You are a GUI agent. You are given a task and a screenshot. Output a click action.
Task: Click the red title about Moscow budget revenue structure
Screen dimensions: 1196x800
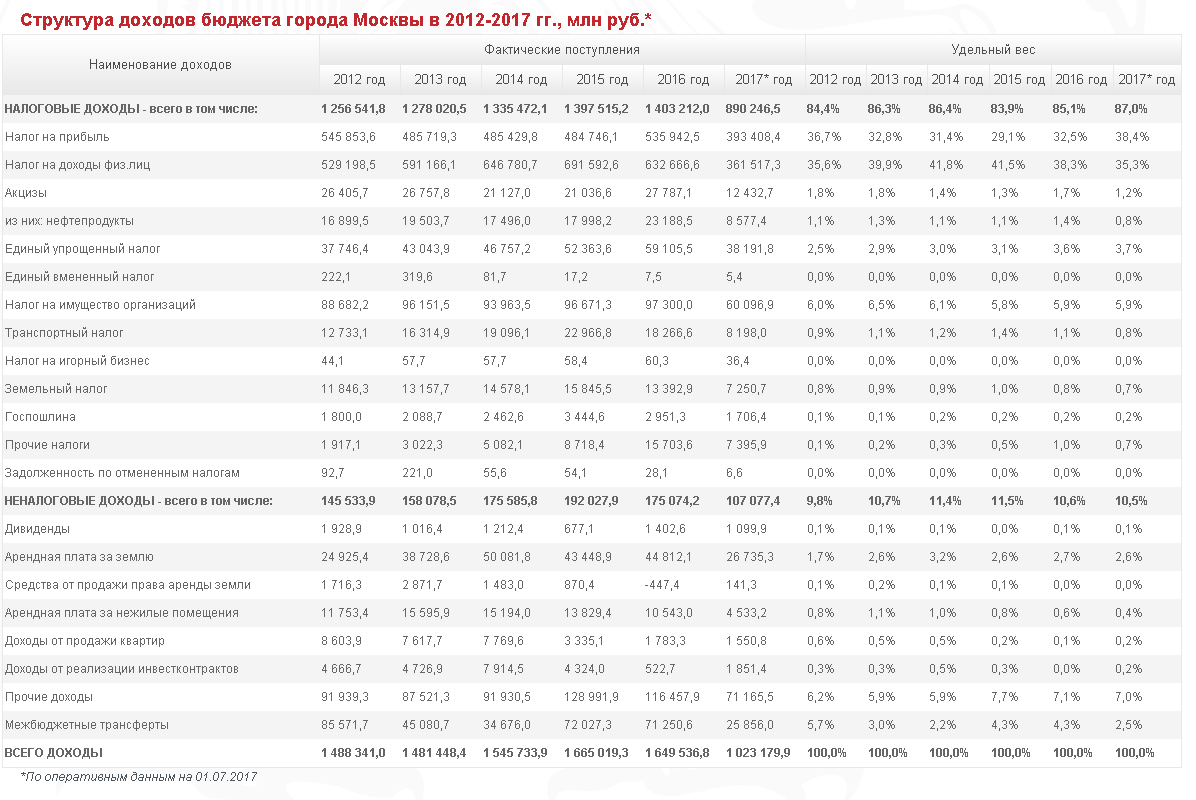[336, 20]
